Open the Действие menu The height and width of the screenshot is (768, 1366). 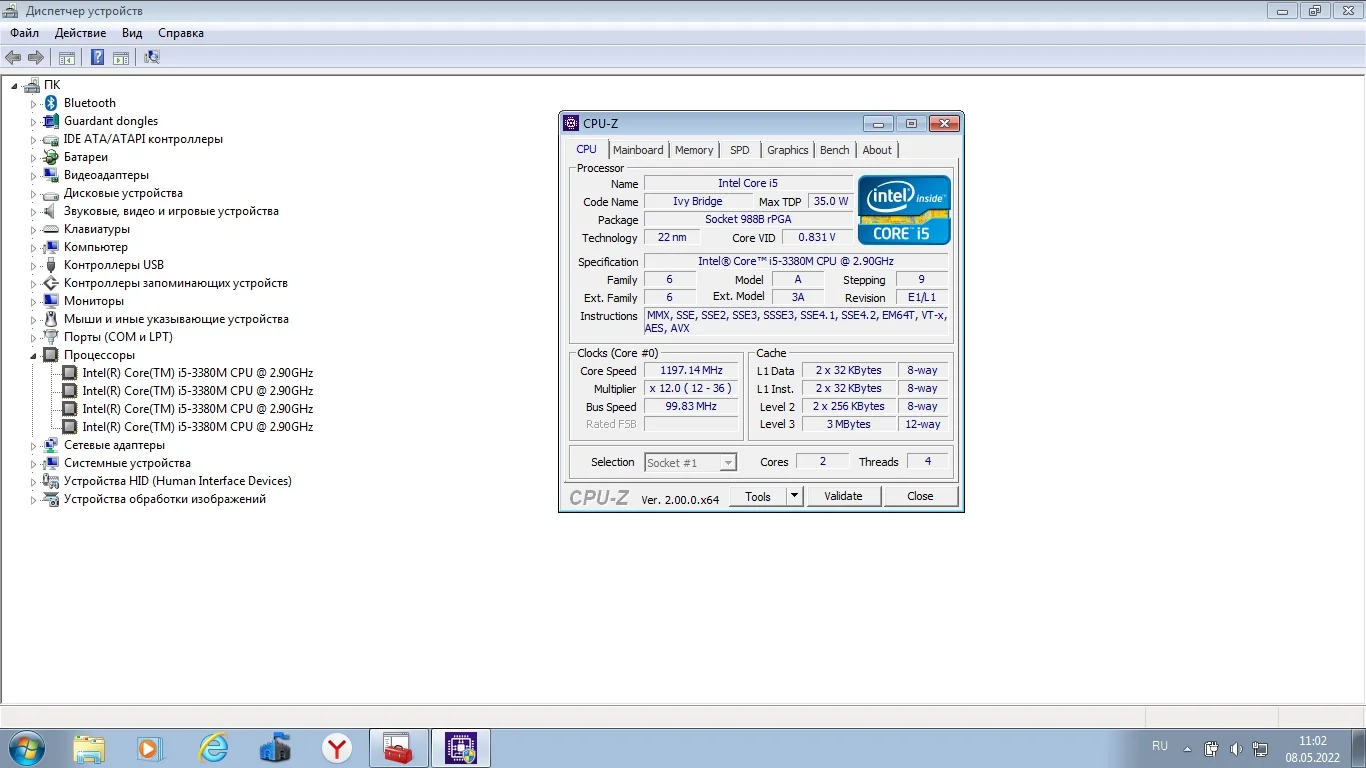coord(81,33)
